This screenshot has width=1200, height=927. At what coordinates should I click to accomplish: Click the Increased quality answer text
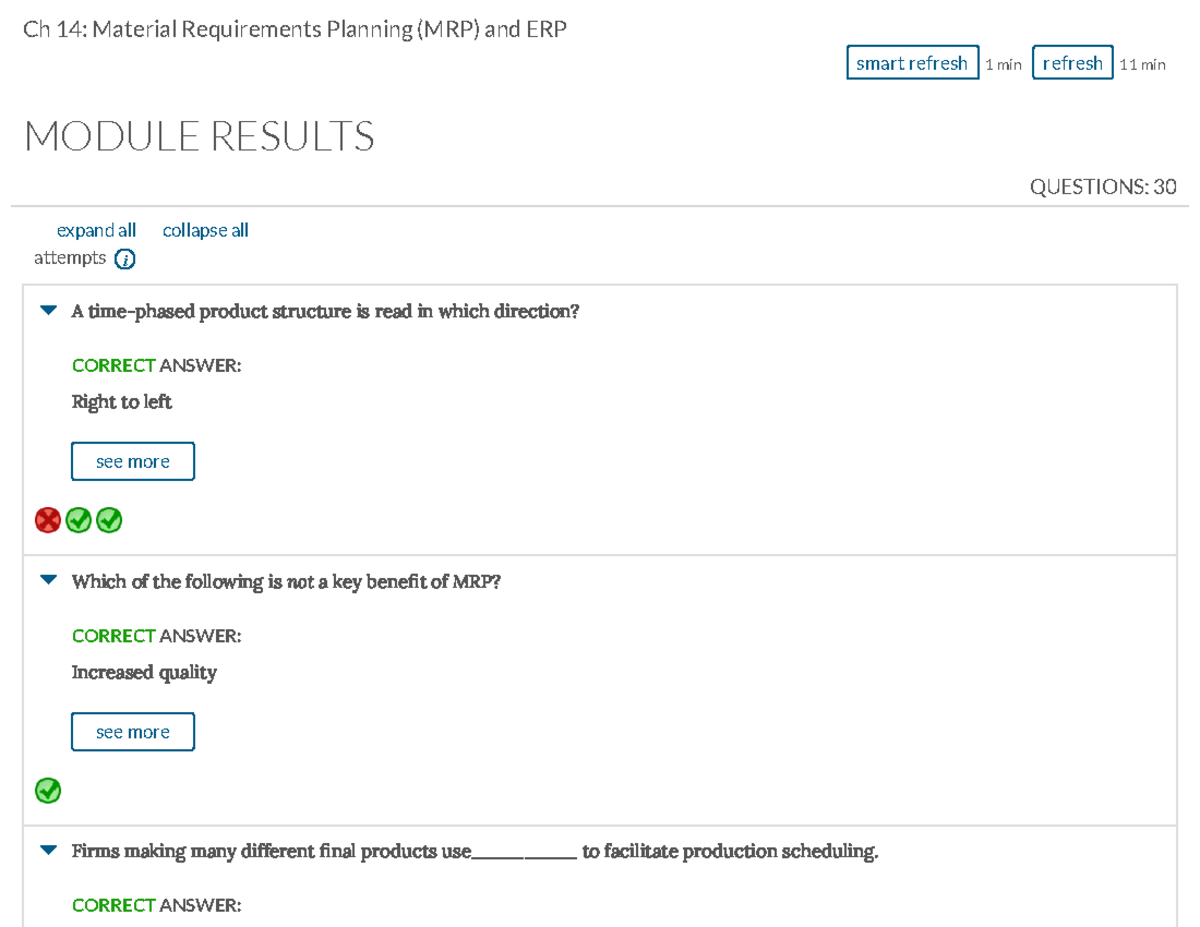(x=144, y=672)
